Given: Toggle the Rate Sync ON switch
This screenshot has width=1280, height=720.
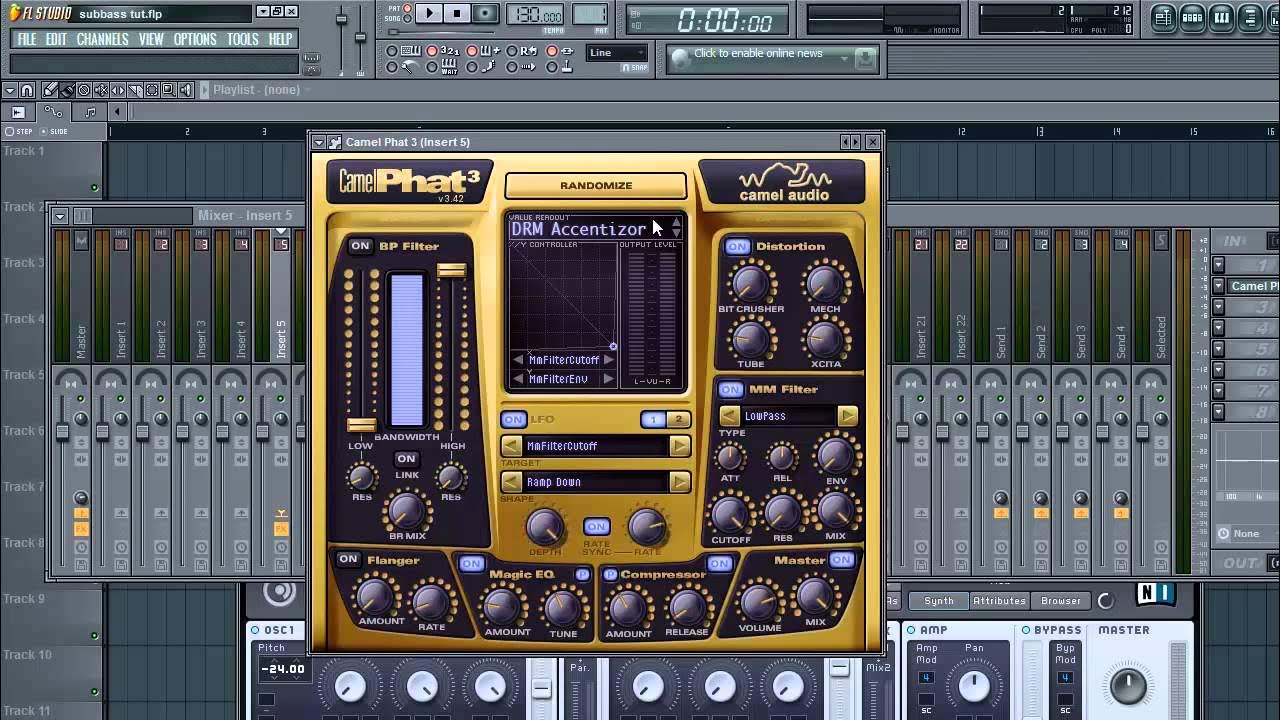Looking at the screenshot, I should (597, 526).
